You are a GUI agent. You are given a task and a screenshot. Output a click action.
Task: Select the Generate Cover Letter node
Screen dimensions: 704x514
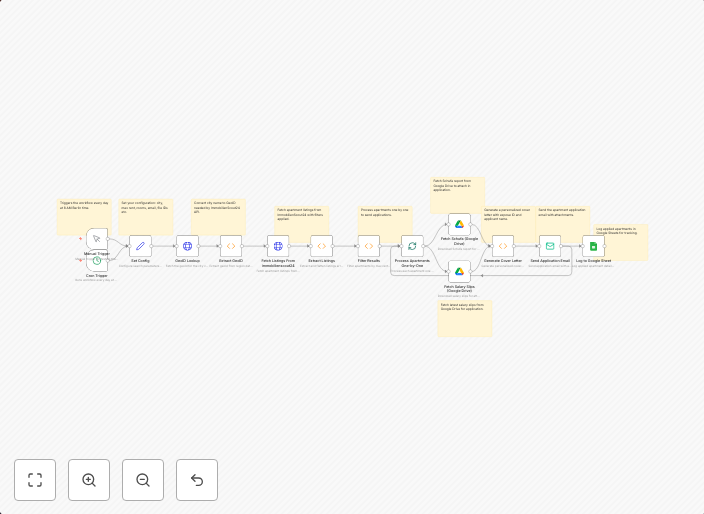click(503, 246)
